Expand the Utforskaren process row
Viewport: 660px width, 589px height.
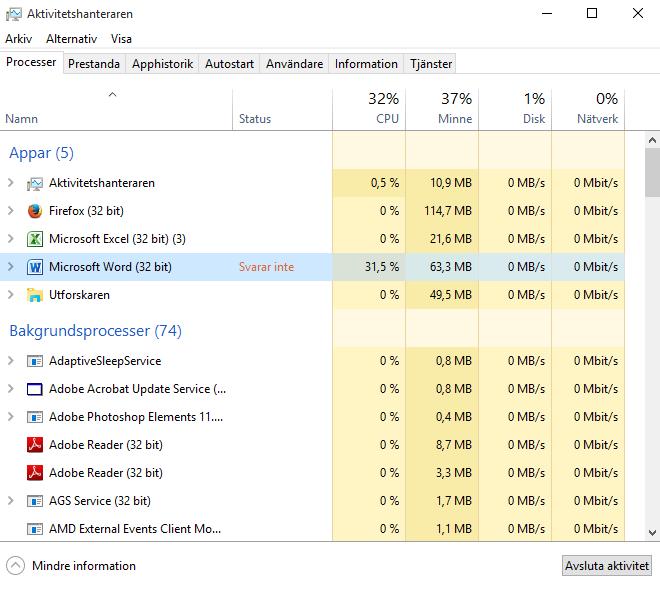coord(11,295)
